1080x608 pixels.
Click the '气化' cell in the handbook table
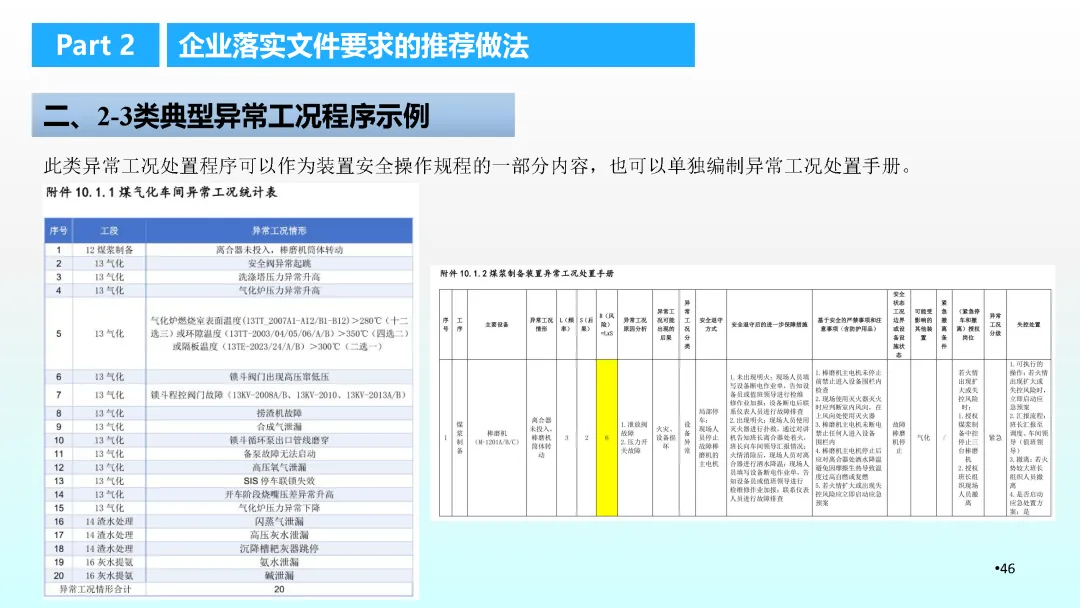click(x=923, y=438)
